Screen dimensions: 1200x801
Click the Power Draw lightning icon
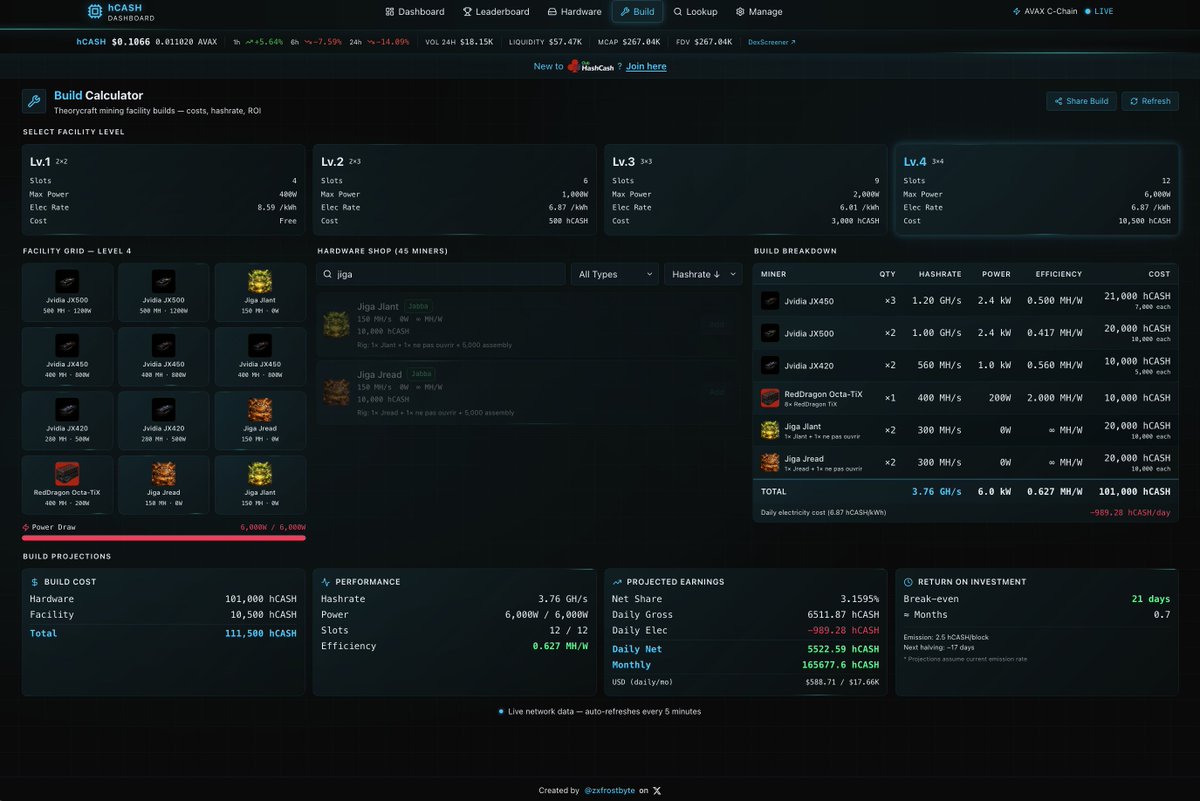click(x=26, y=527)
